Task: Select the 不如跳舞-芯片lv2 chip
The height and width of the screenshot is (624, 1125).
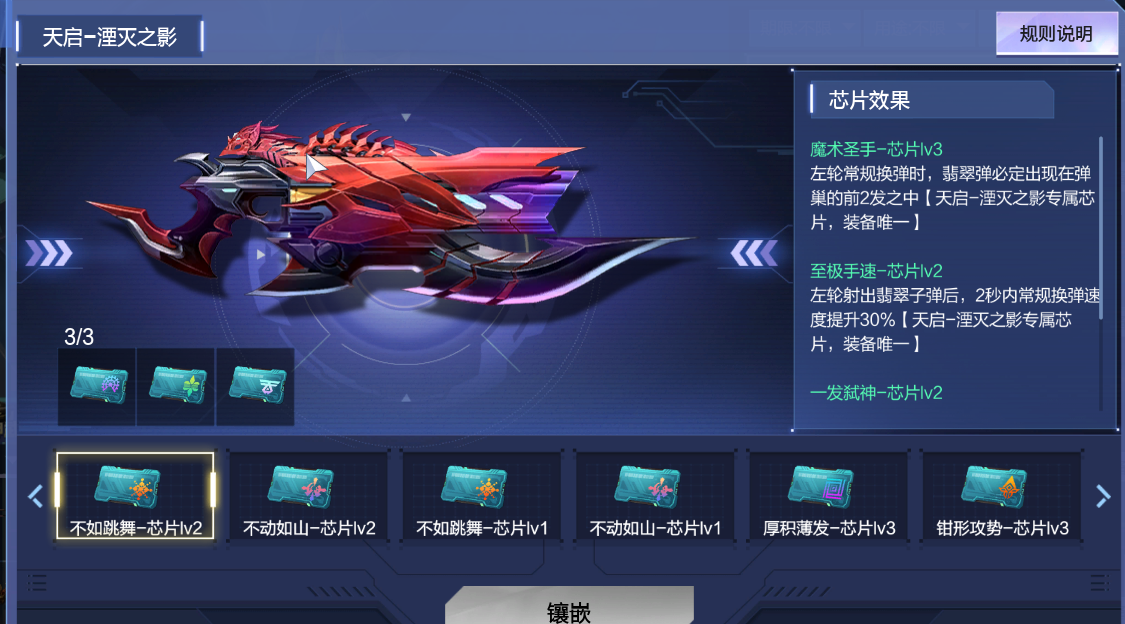Action: pos(135,496)
